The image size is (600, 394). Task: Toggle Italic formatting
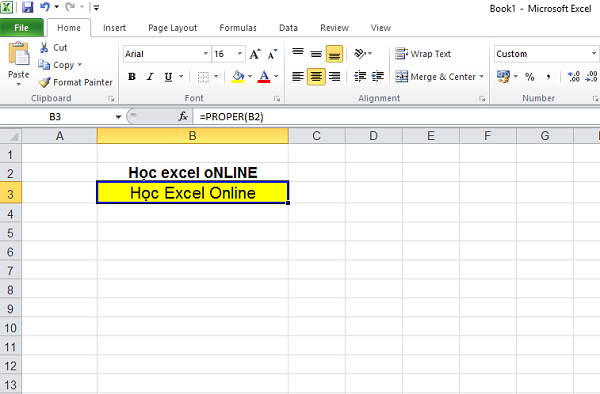[x=150, y=77]
